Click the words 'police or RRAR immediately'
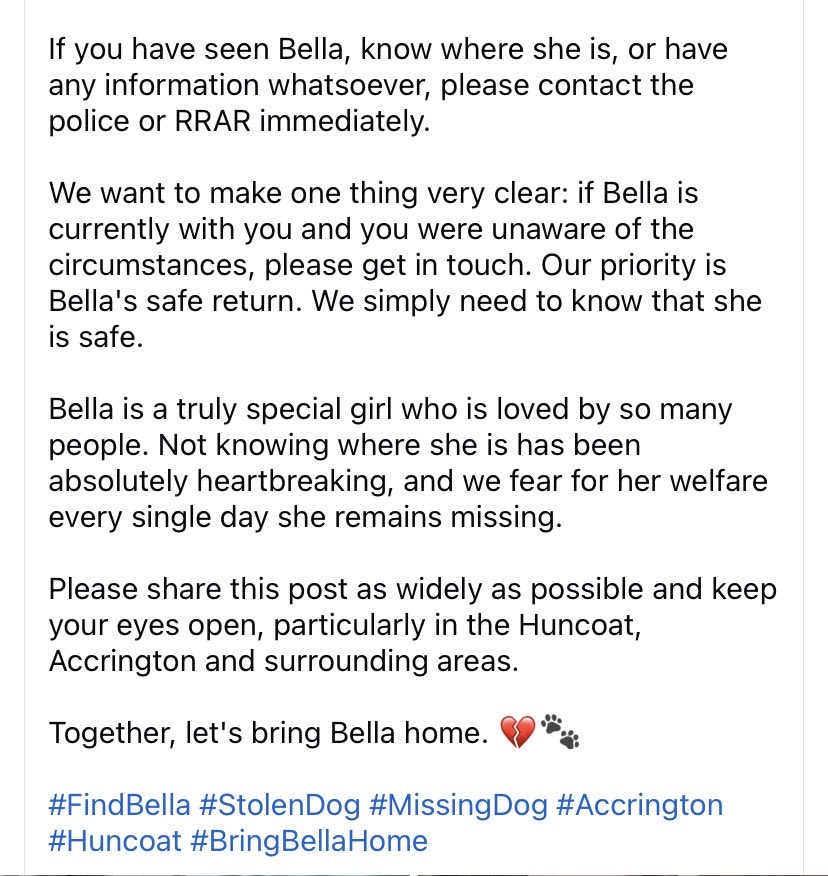The height and width of the screenshot is (876, 828). pyautogui.click(x=239, y=121)
